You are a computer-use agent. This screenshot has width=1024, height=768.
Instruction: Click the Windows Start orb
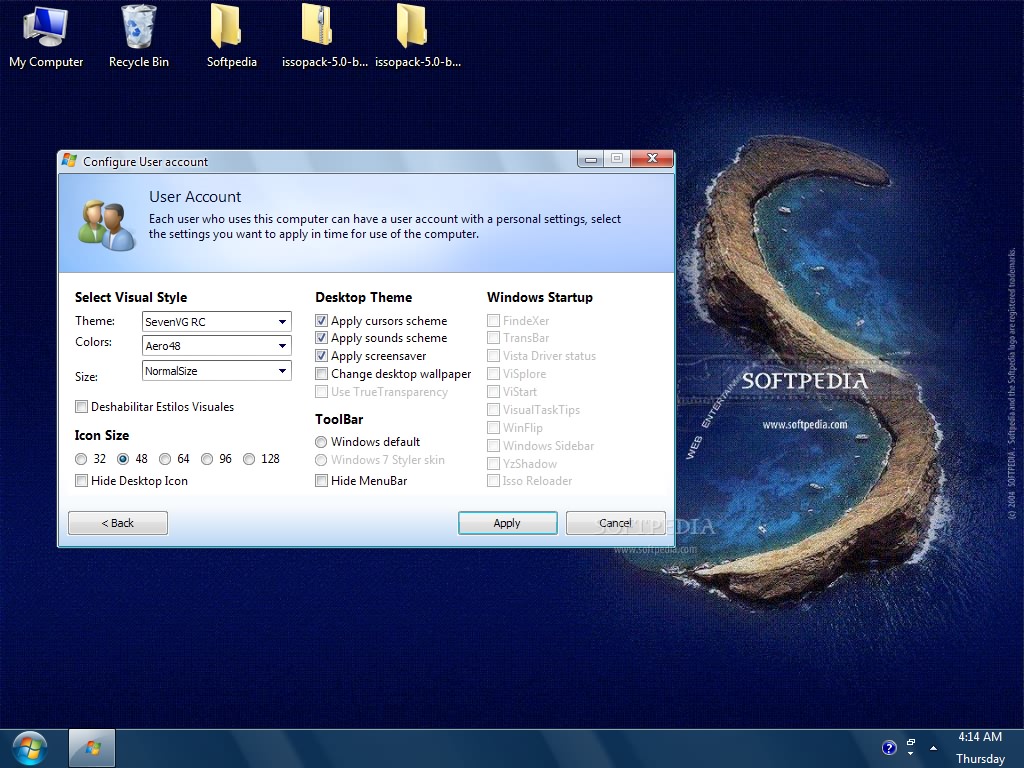coord(29,748)
